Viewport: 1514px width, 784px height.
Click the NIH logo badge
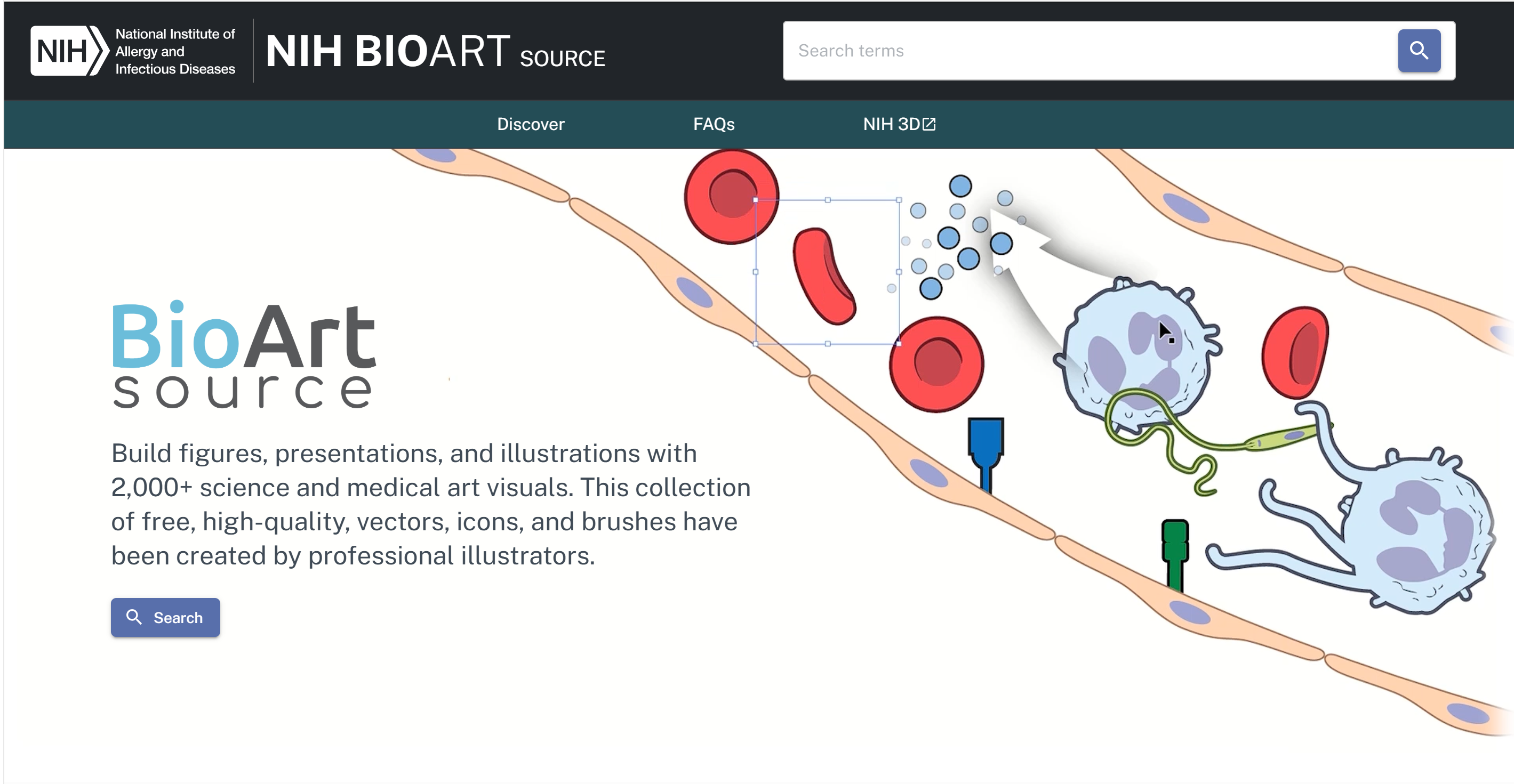[69, 51]
